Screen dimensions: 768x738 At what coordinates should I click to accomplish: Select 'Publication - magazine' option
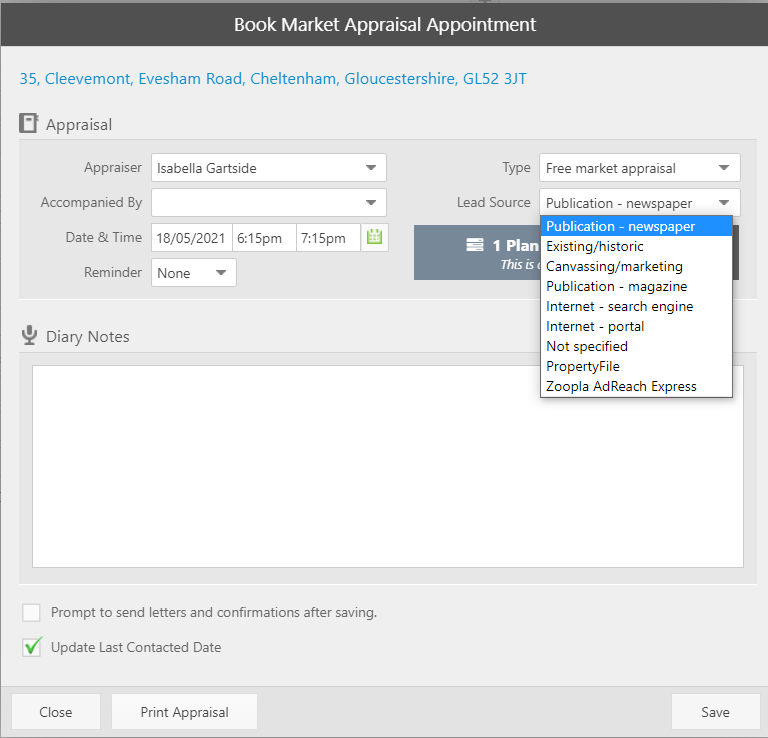[636, 286]
